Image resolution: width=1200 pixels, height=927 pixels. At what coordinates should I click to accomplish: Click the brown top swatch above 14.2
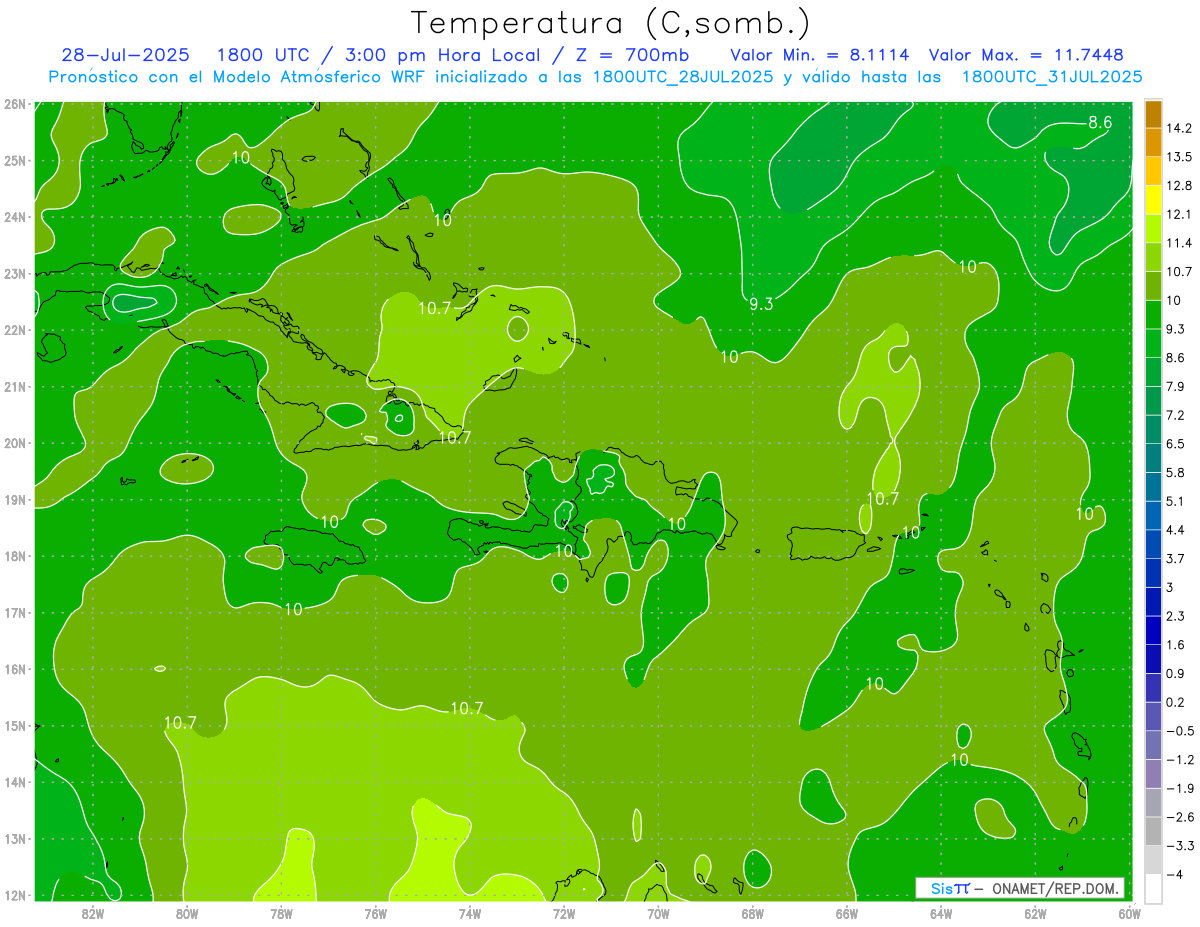tap(1153, 114)
